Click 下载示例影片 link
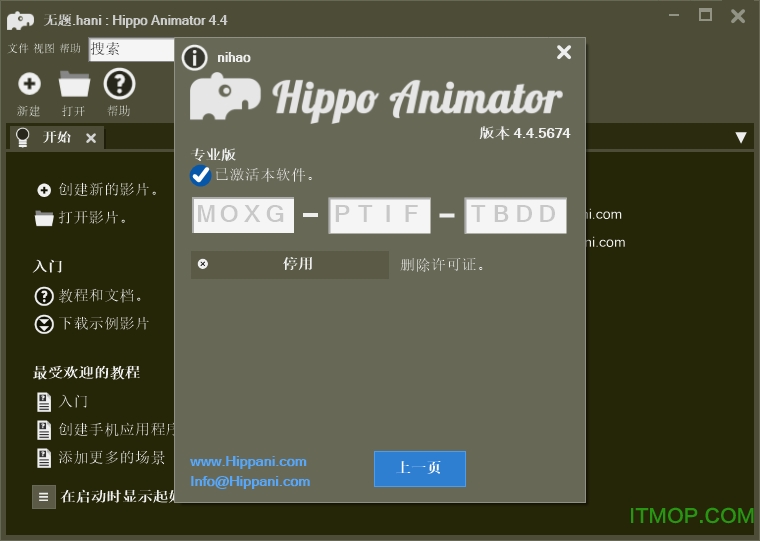Screen dimensions: 760x541 [x=104, y=323]
